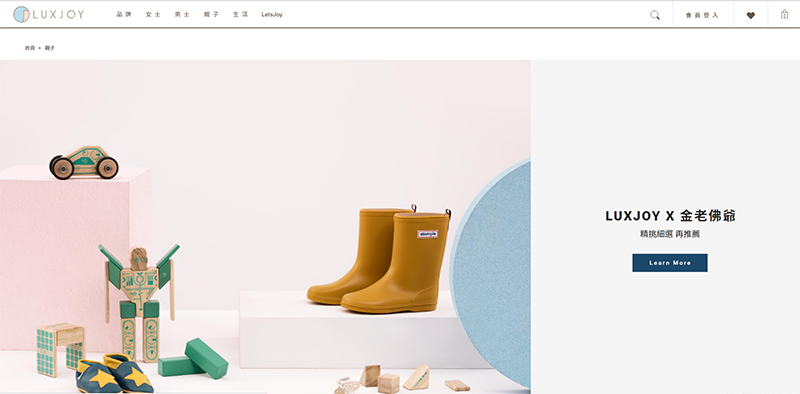This screenshot has width=800, height=394.
Task: Open the heart wishlist icon
Action: pyautogui.click(x=751, y=15)
